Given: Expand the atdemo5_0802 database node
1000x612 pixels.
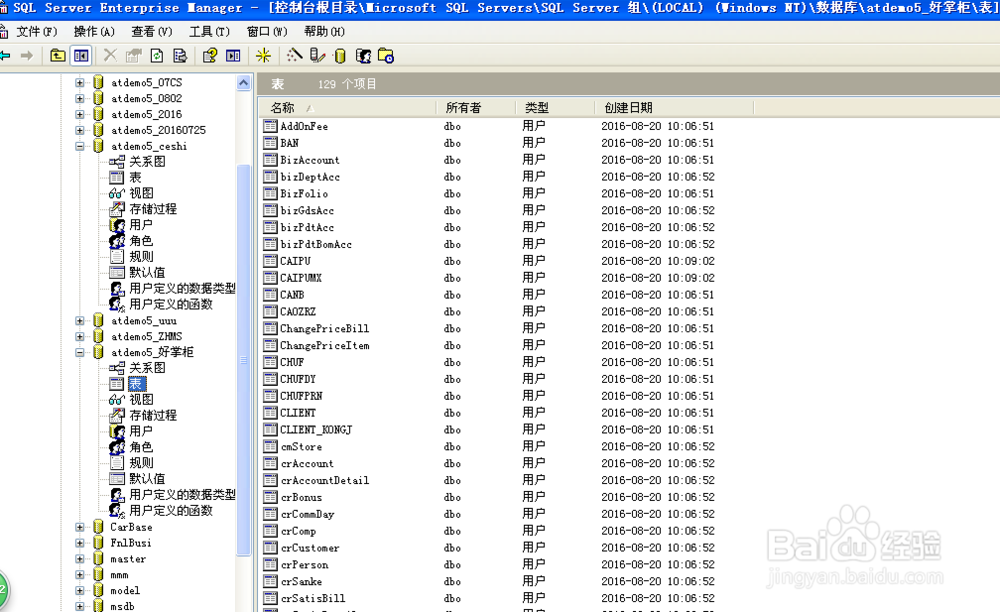Looking at the screenshot, I should coord(80,99).
